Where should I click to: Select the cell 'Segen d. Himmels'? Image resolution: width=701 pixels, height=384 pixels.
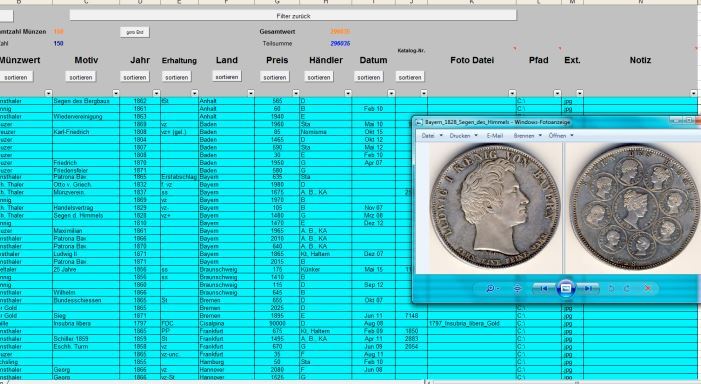(86, 215)
